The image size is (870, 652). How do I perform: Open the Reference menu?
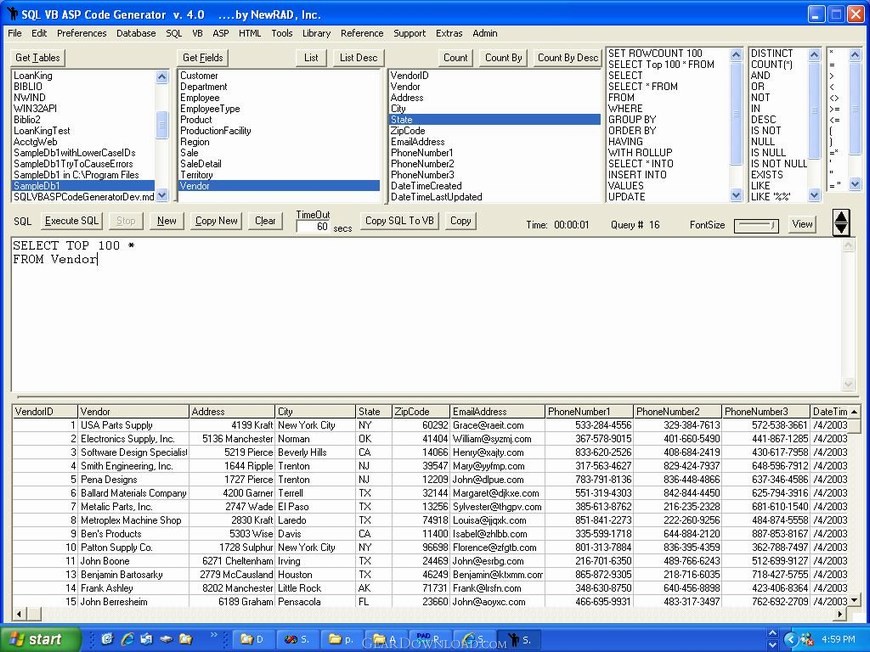362,33
